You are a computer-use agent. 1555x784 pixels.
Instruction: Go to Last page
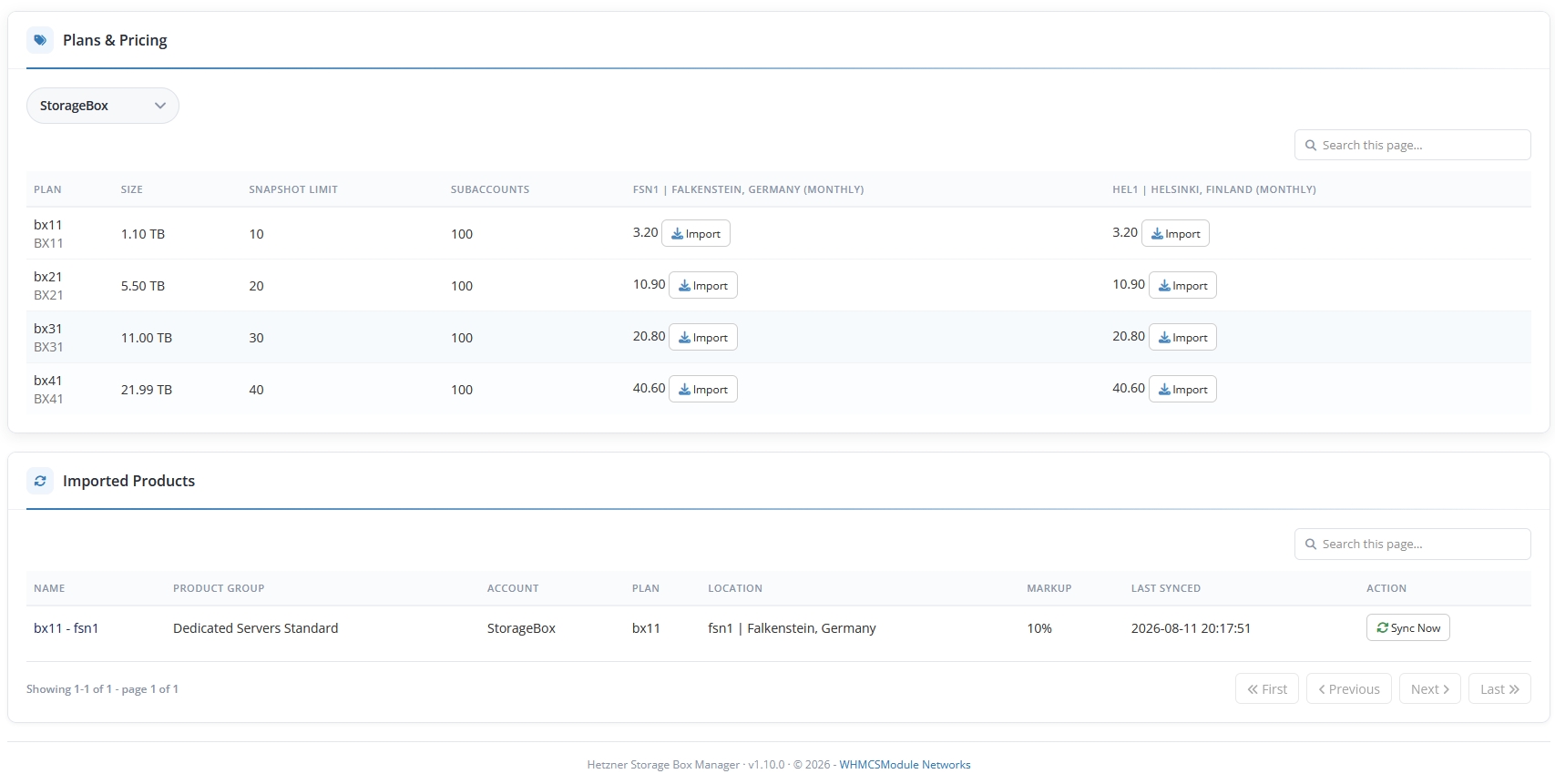tap(1499, 689)
